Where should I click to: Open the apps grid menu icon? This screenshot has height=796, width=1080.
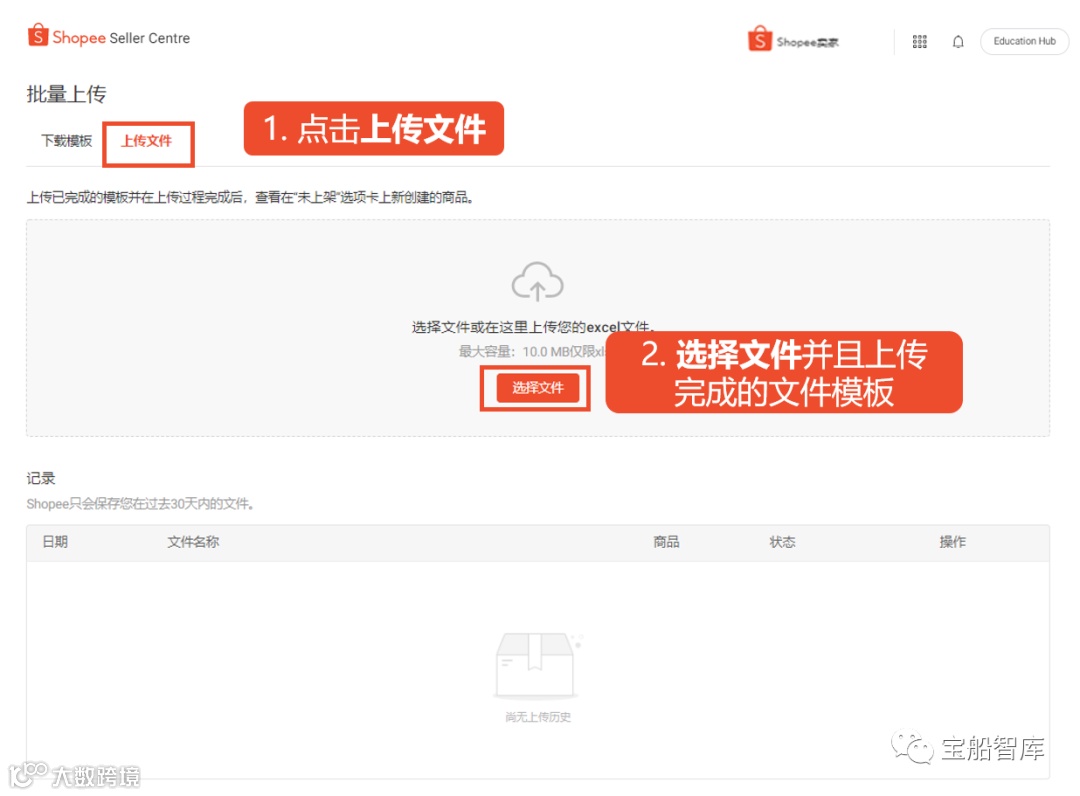(x=920, y=42)
